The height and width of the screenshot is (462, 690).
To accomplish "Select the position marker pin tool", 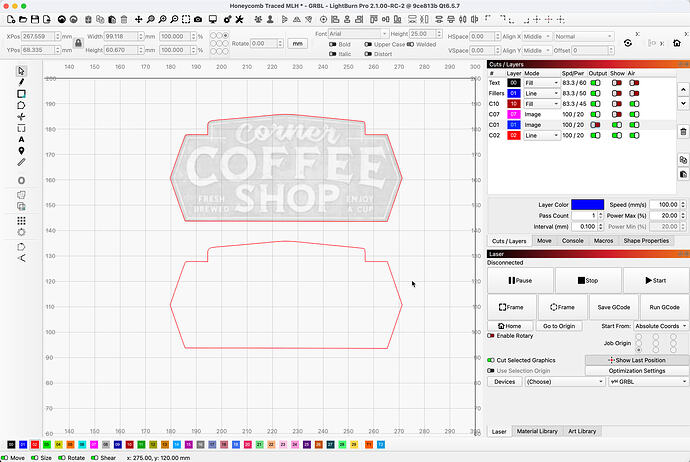I will point(21,151).
